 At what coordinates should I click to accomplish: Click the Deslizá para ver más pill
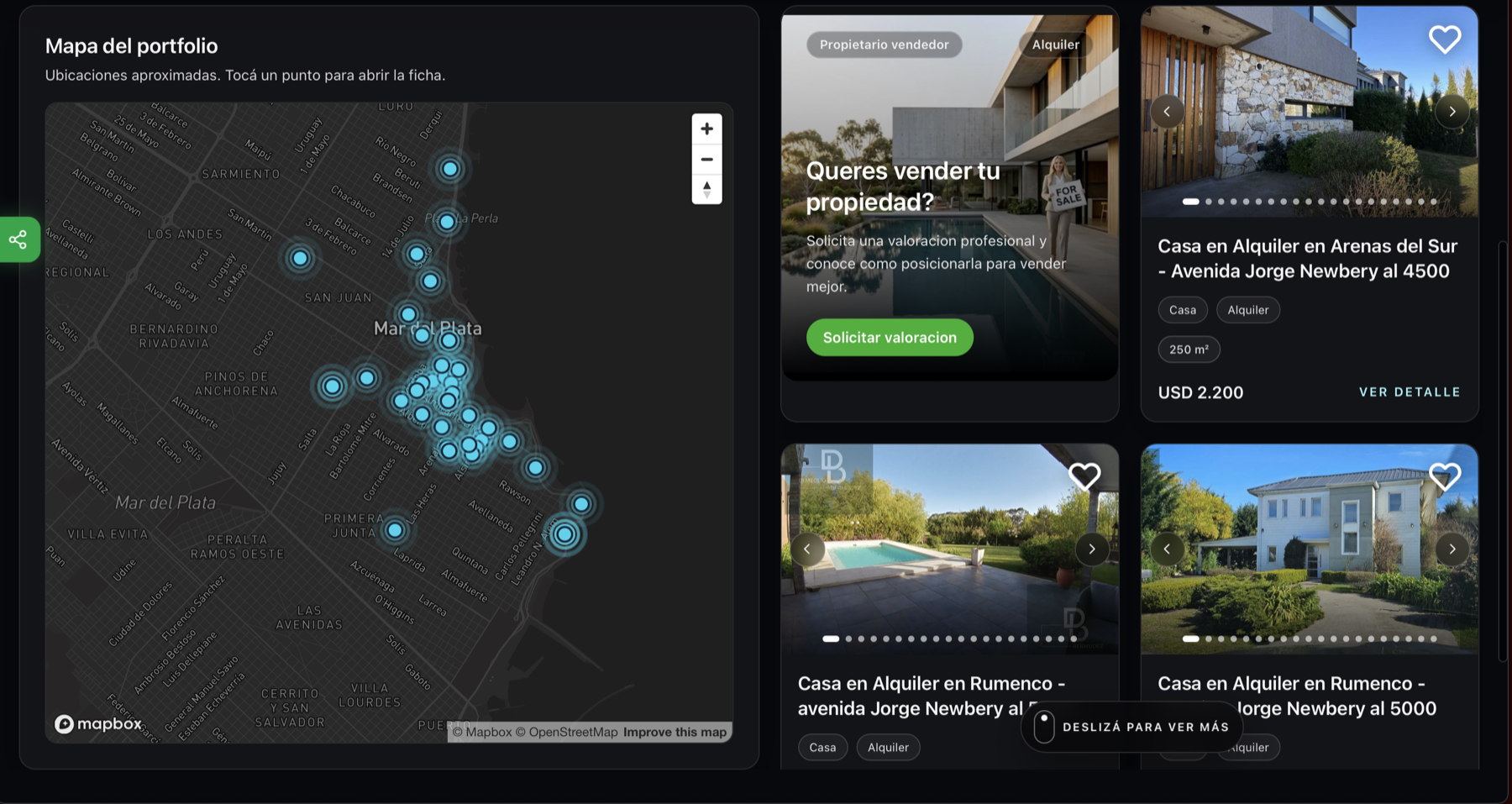coord(1133,727)
